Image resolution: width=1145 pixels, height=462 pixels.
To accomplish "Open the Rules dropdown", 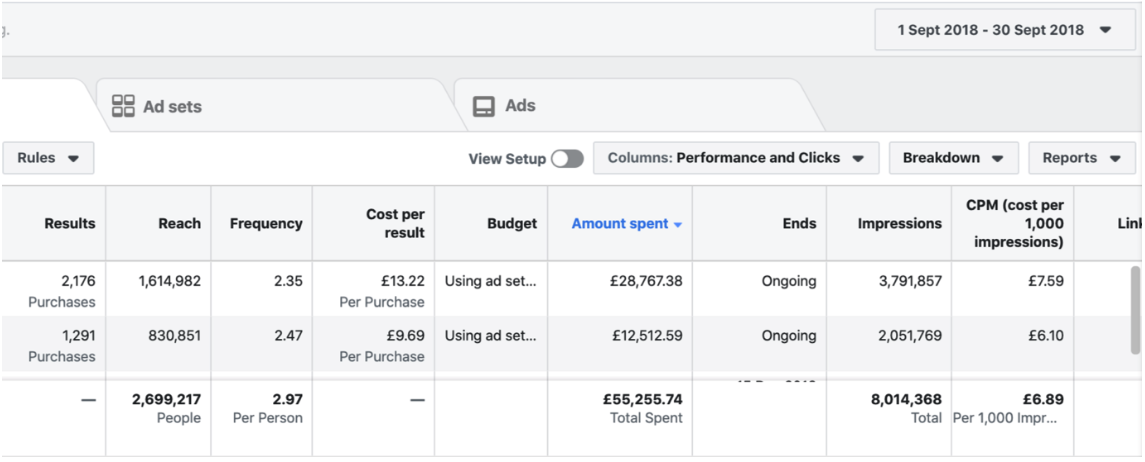I will (49, 158).
